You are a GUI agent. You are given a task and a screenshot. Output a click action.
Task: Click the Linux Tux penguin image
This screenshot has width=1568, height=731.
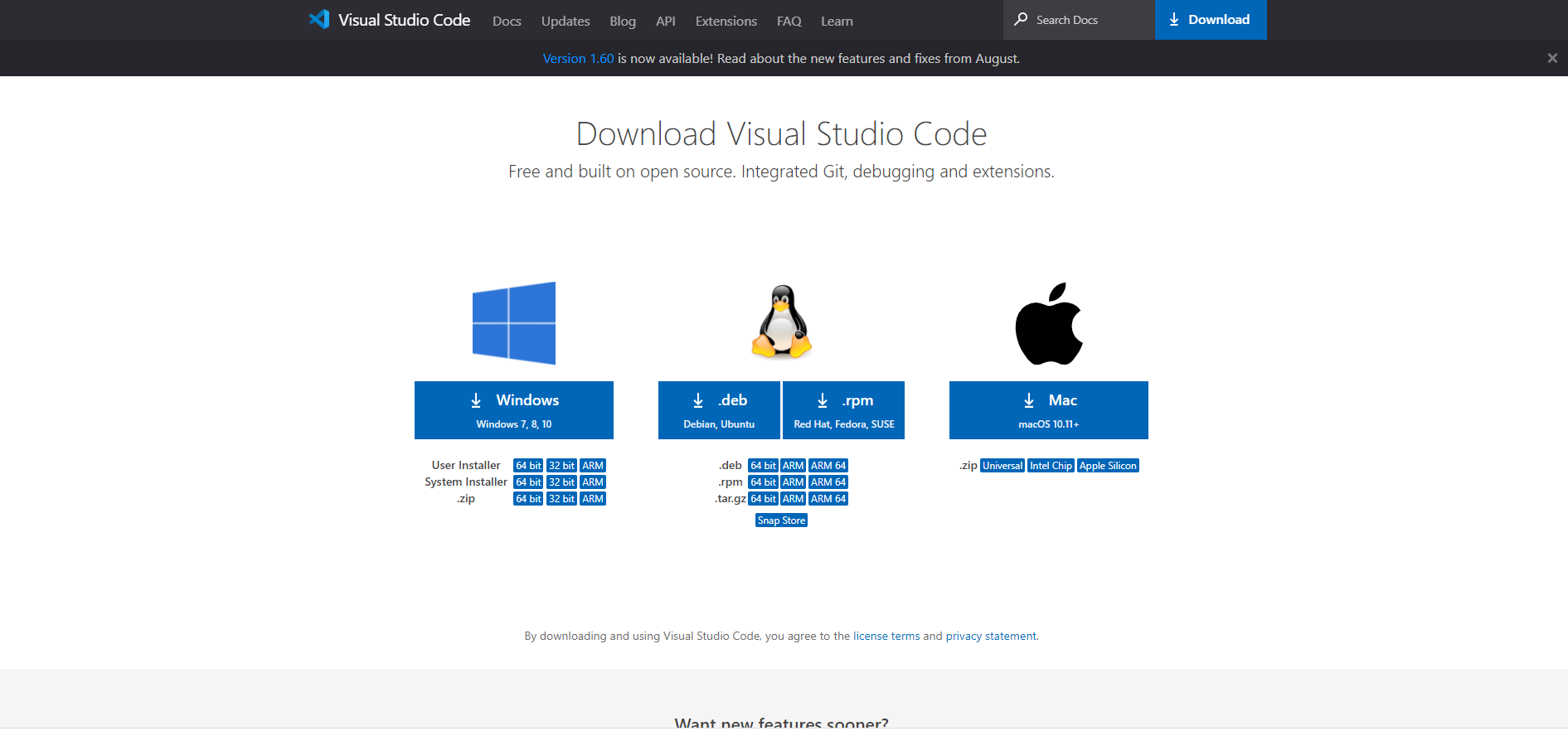click(x=781, y=322)
